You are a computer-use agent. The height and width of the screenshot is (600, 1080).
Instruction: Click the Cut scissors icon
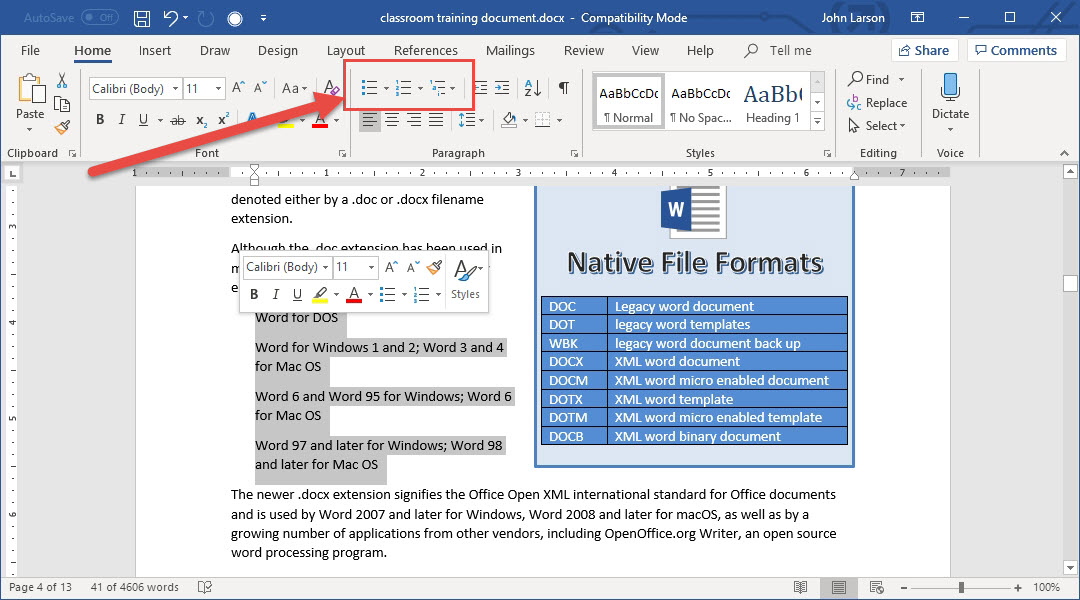[x=62, y=81]
